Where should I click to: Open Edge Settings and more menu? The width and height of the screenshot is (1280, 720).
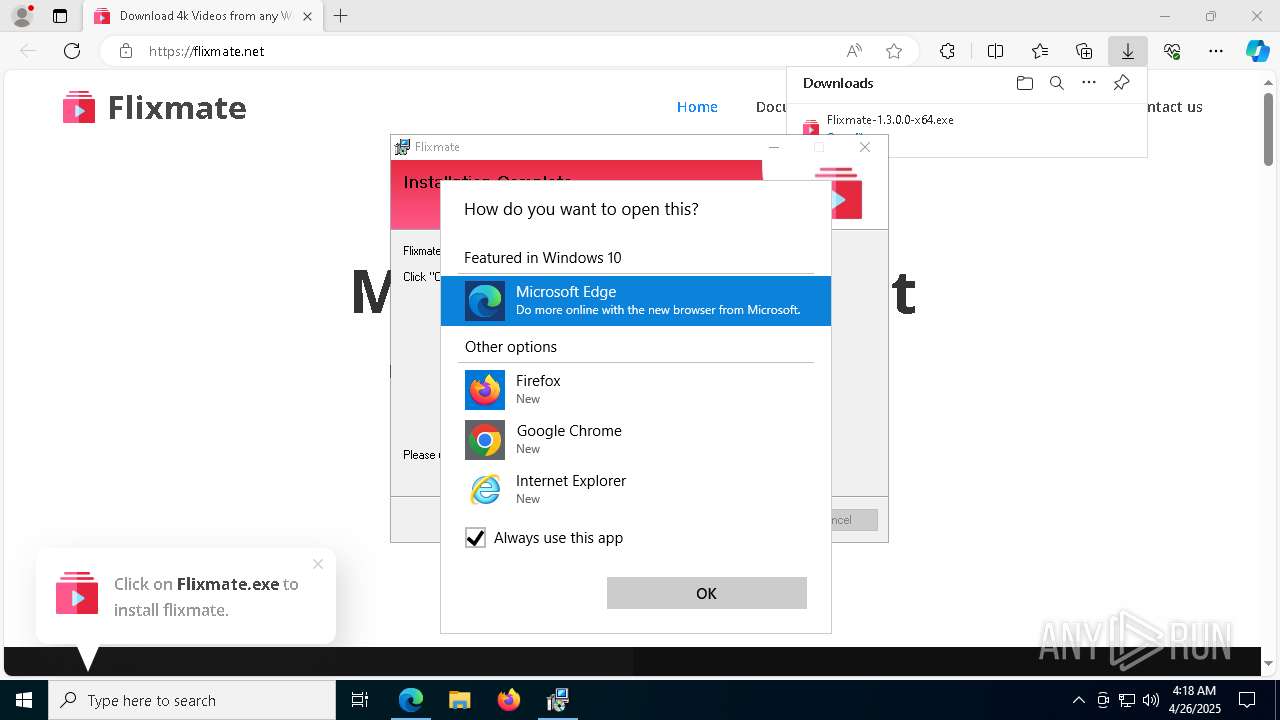pos(1216,51)
